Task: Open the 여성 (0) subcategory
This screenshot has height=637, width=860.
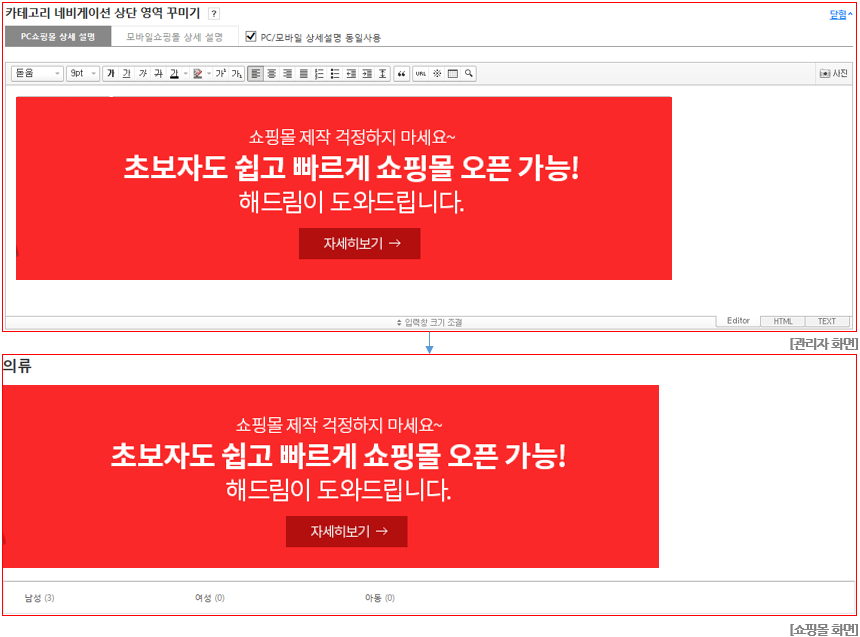Action: pyautogui.click(x=210, y=597)
